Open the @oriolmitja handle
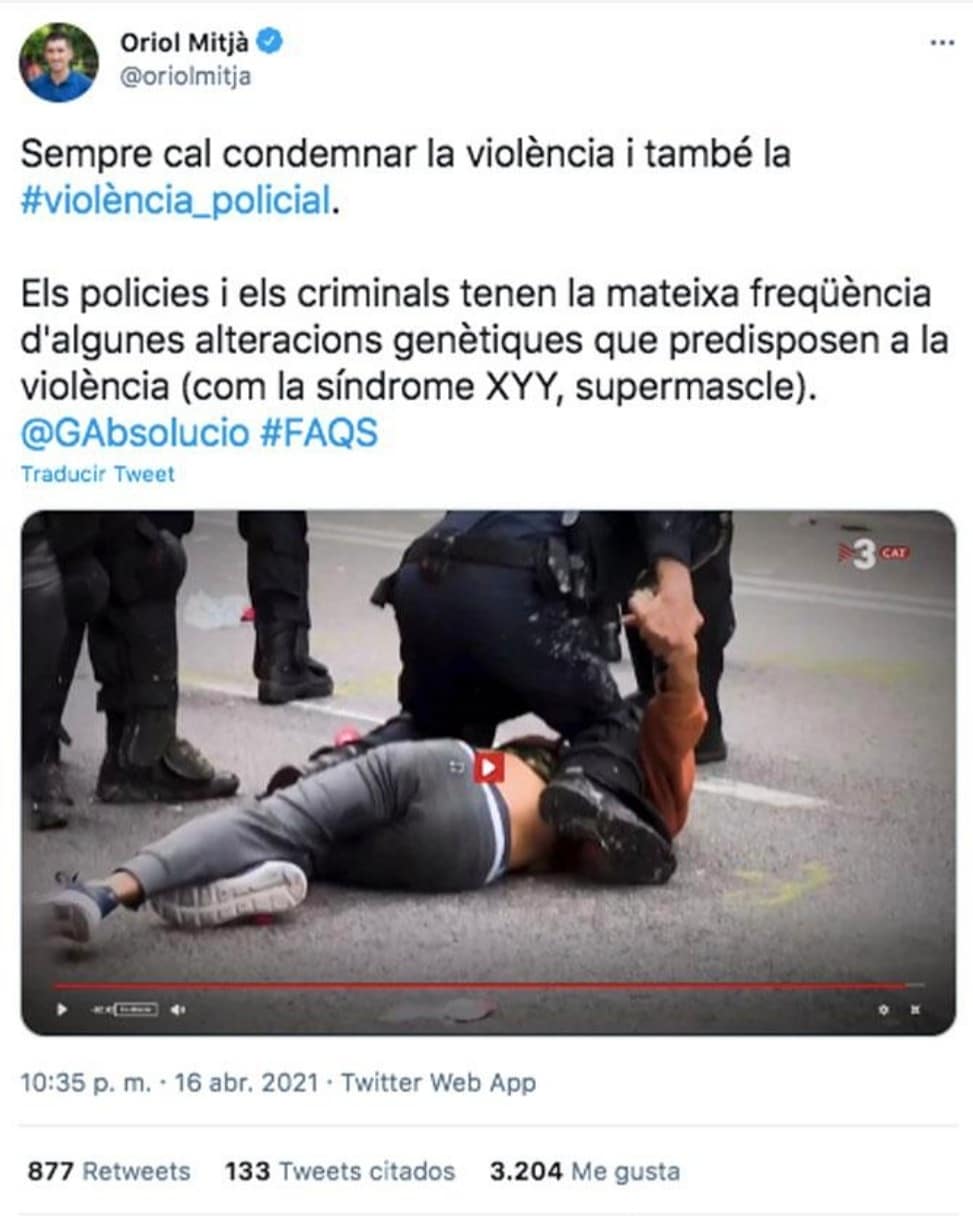This screenshot has height=1216, width=973. [x=185, y=76]
